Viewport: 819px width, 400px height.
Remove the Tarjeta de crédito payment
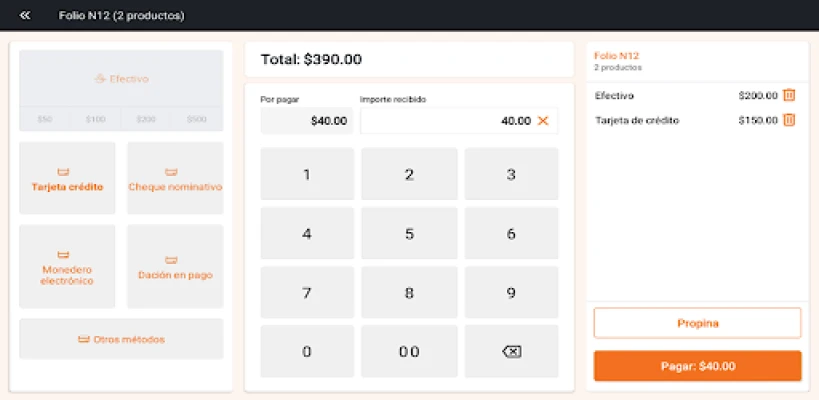[789, 120]
